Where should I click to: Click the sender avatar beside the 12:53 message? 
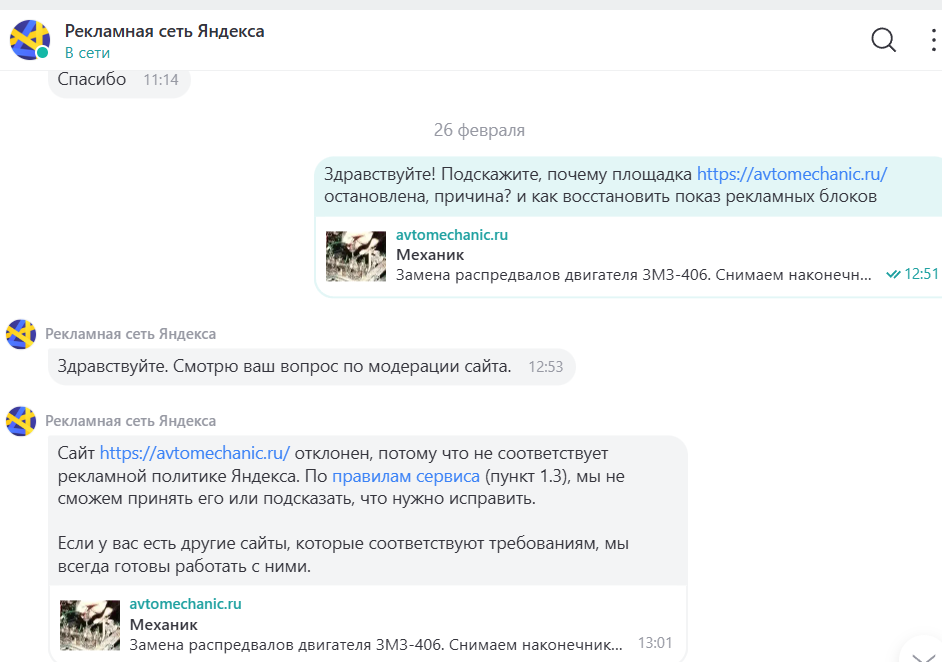tap(21, 334)
